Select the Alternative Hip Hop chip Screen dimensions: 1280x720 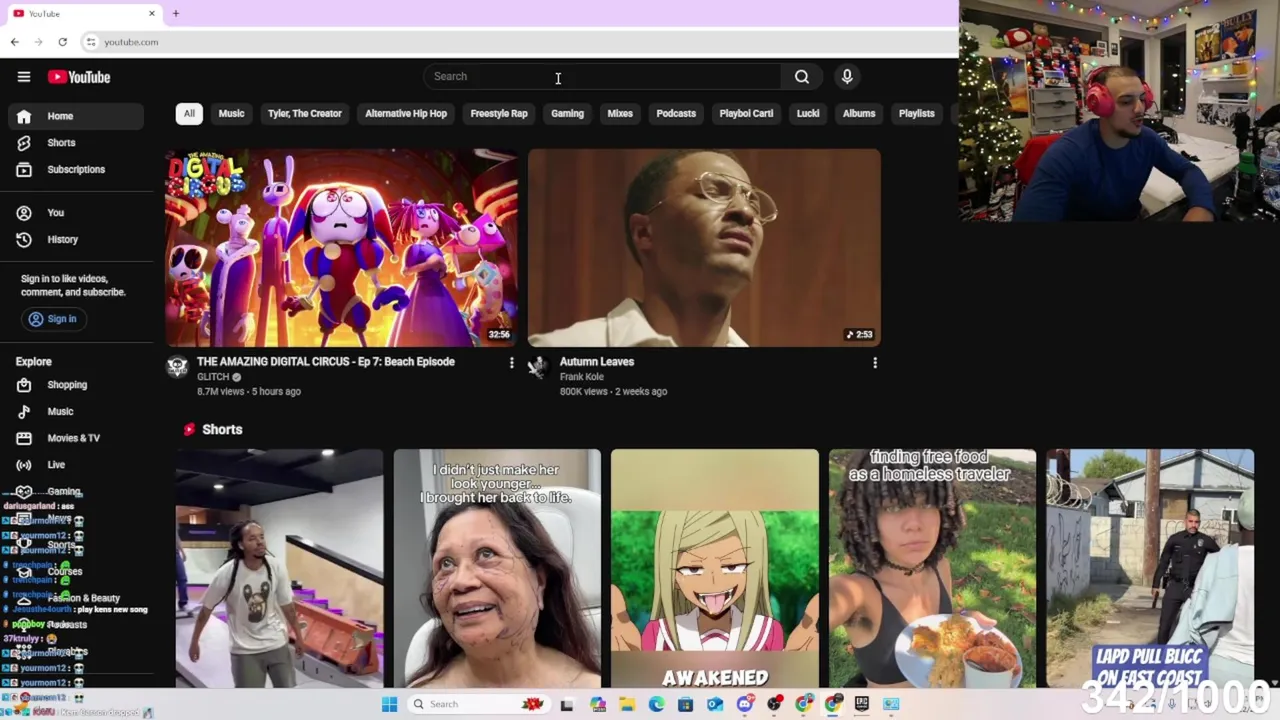[406, 113]
